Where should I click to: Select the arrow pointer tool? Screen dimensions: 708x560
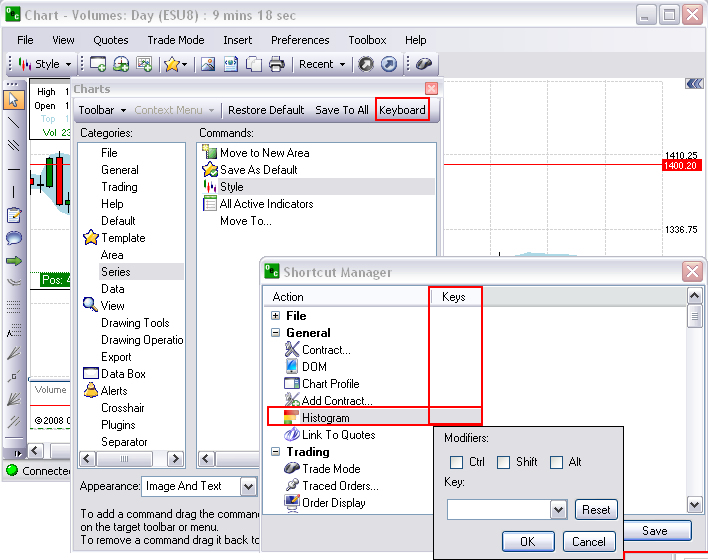(14, 99)
